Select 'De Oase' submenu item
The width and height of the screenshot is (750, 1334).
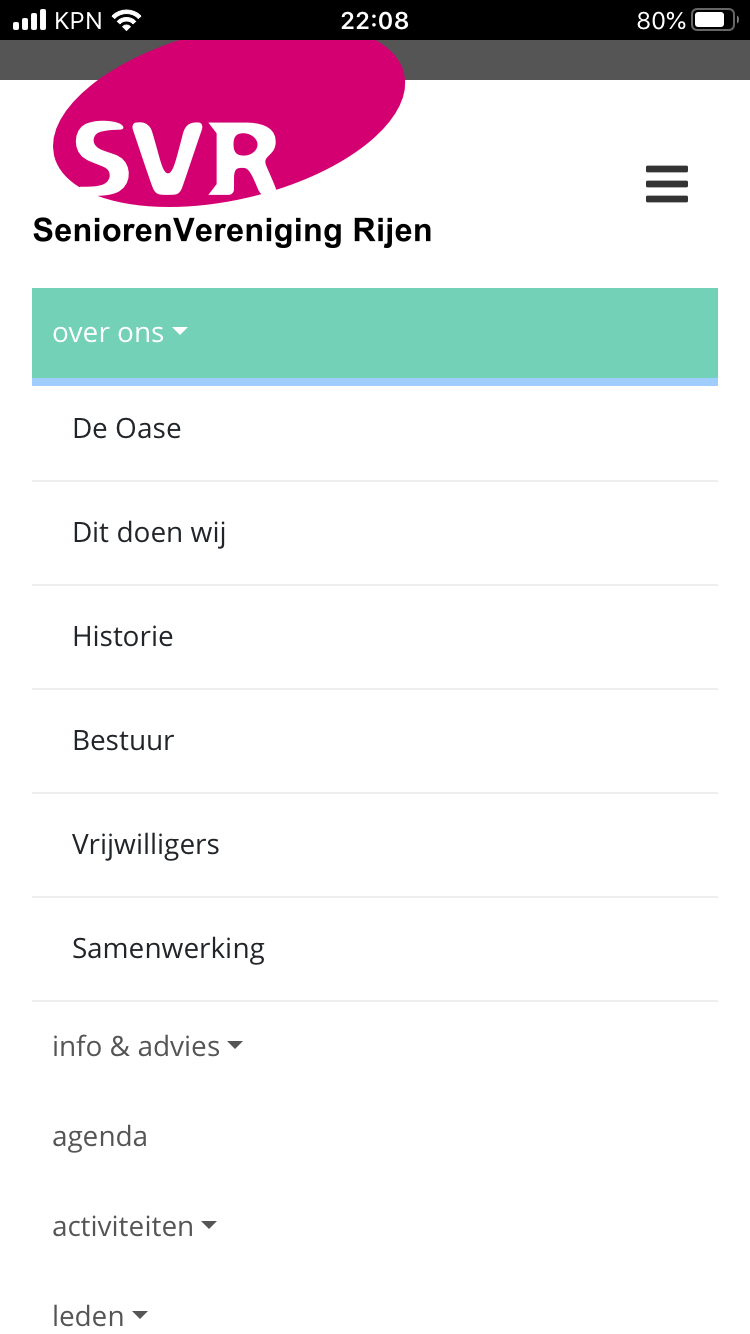tap(375, 429)
